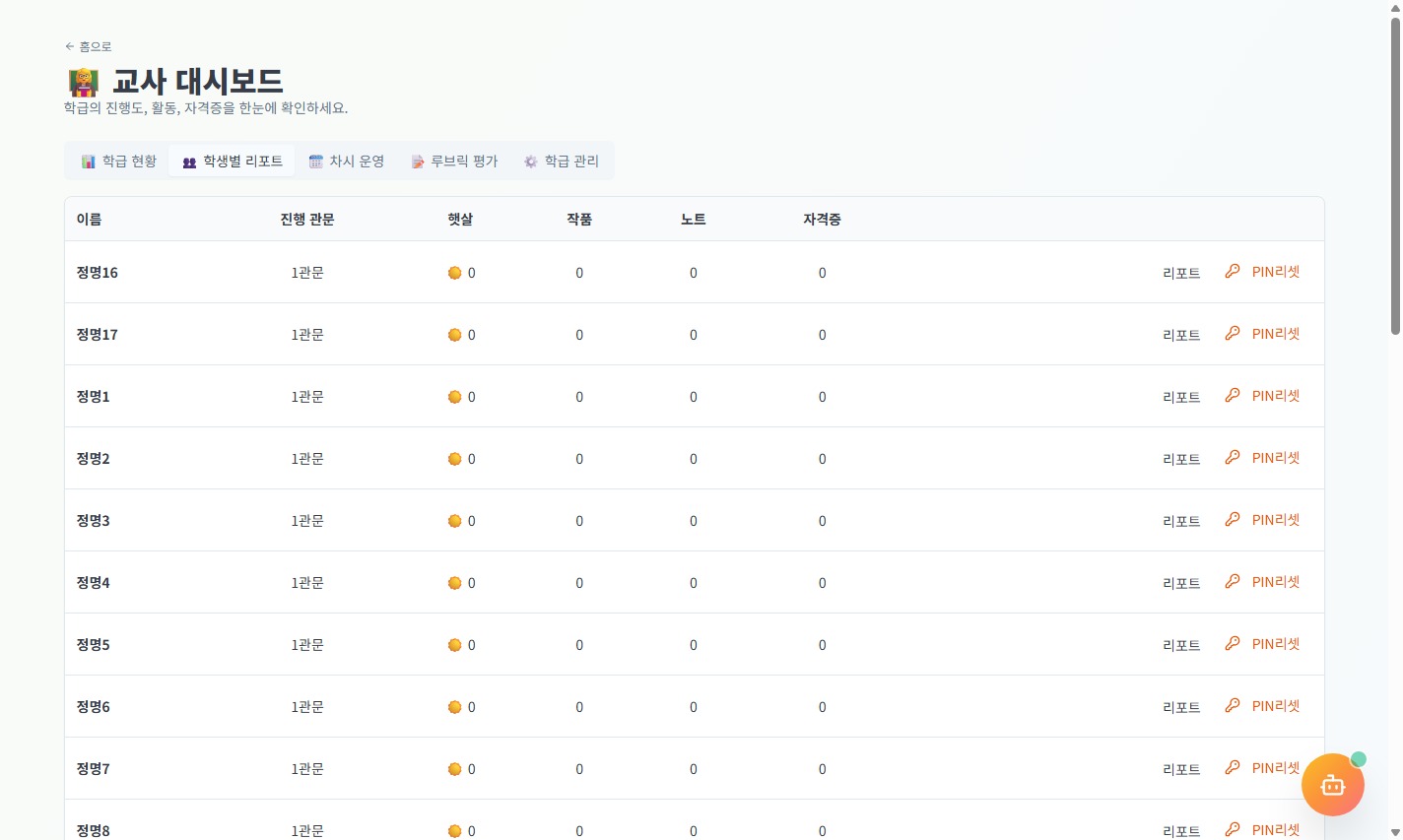Select the 학생별 리포트 tab

coord(232,161)
